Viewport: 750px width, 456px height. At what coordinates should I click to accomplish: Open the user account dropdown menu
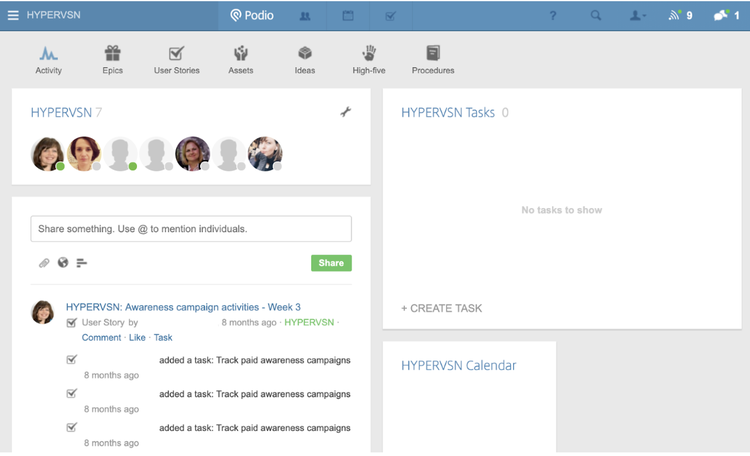(x=638, y=16)
